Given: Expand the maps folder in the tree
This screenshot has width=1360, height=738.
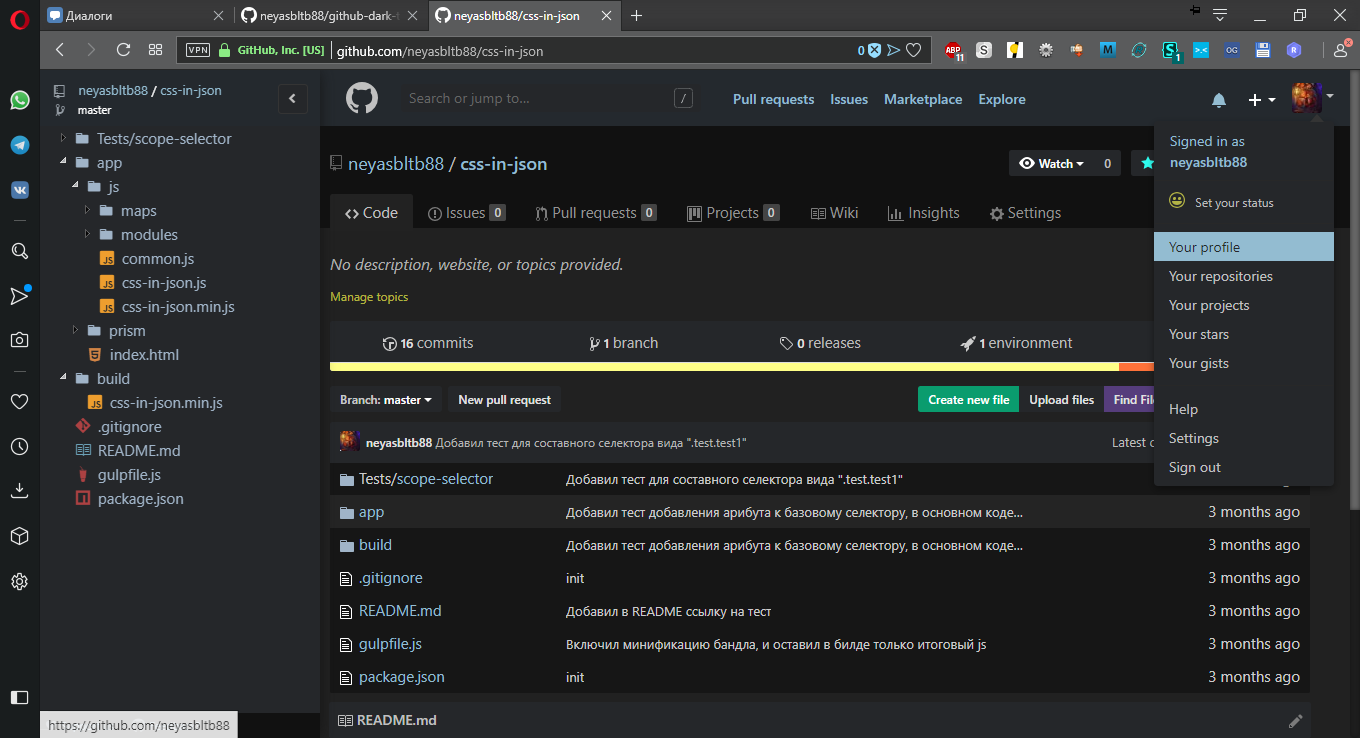Looking at the screenshot, I should coord(87,211).
